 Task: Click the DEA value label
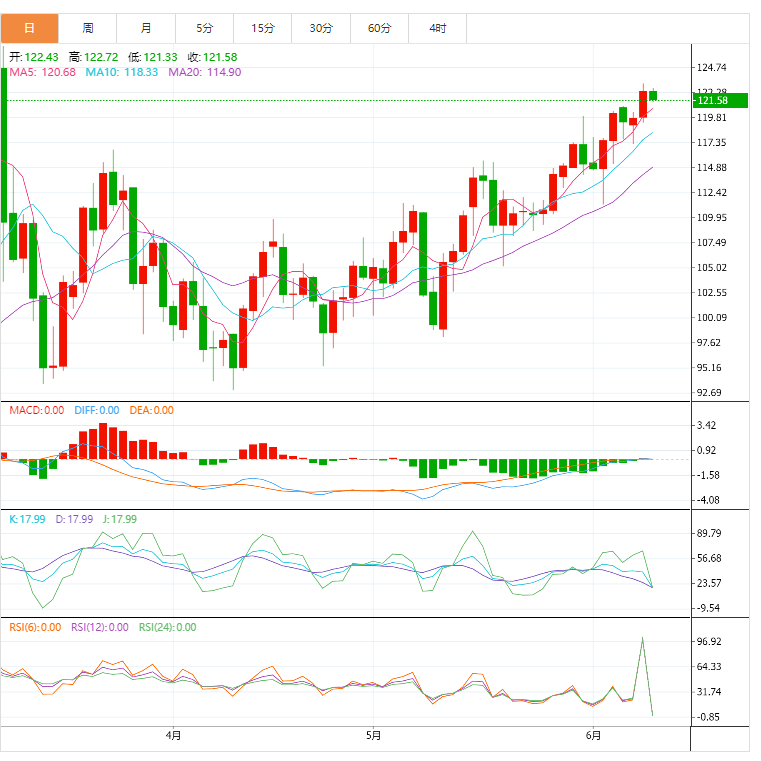(x=150, y=410)
